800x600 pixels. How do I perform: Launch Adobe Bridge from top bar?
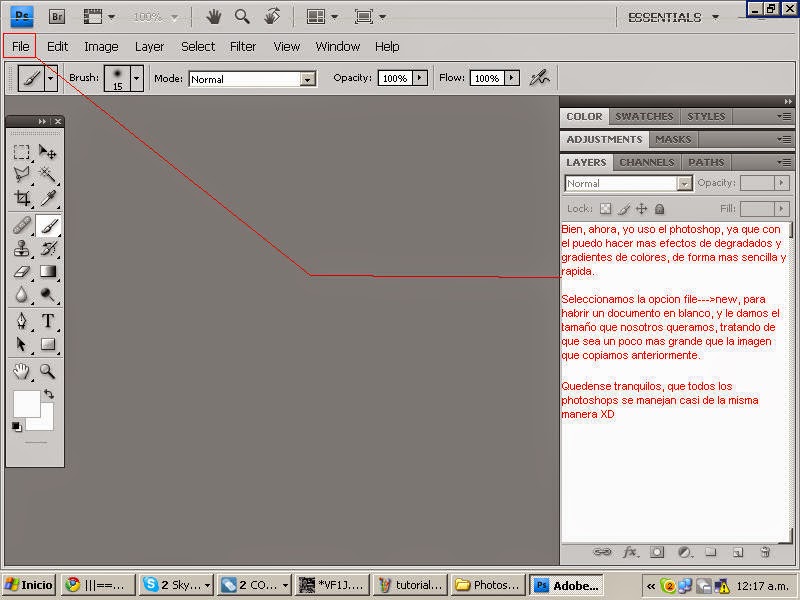click(x=57, y=17)
